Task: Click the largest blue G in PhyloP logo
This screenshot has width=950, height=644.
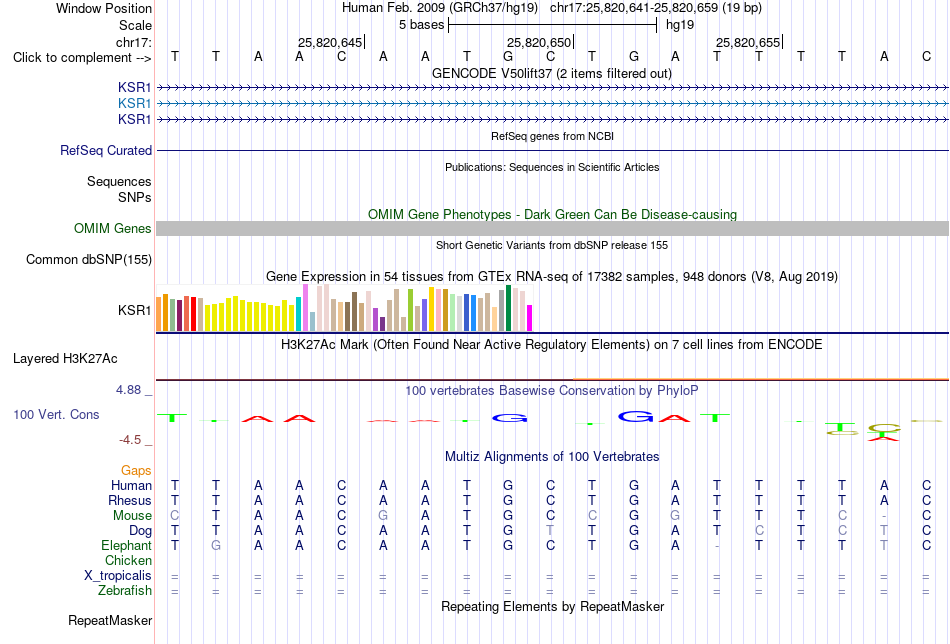Action: pyautogui.click(x=636, y=417)
